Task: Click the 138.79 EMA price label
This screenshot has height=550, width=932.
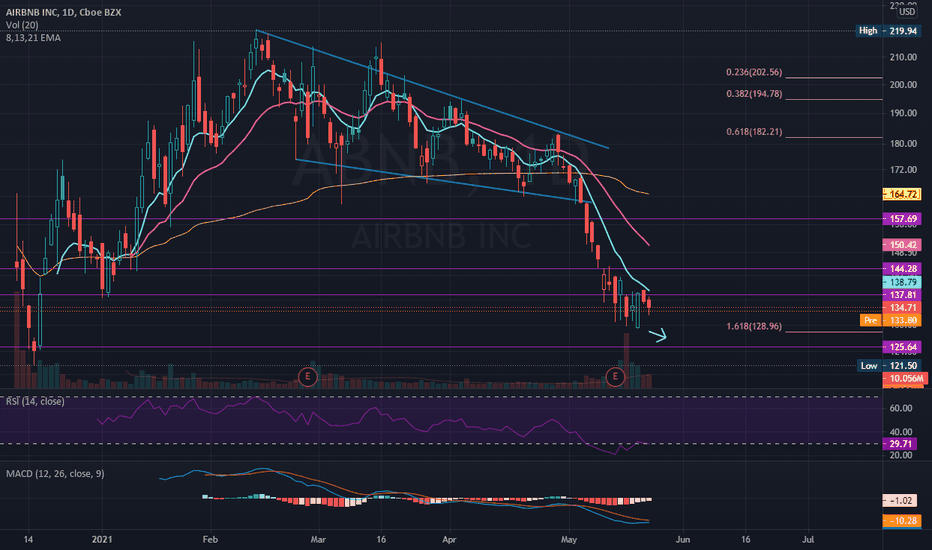Action: tap(902, 282)
